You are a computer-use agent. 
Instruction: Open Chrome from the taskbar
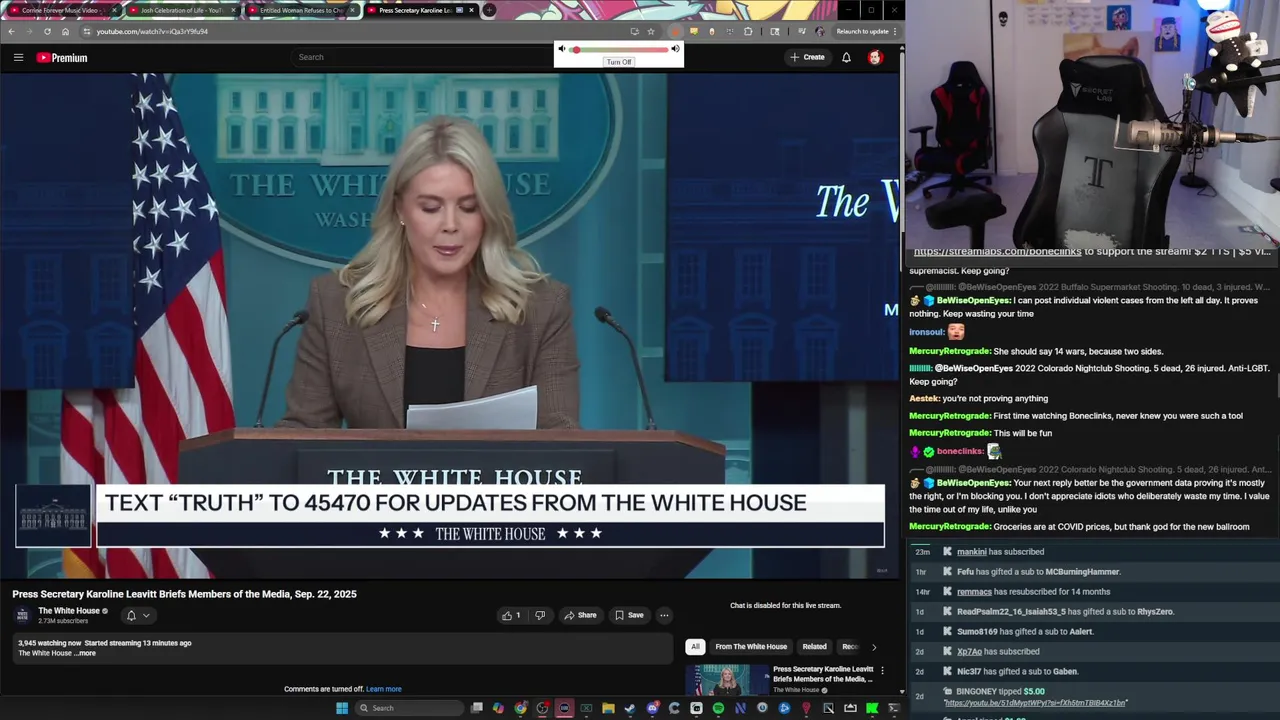pyautogui.click(x=520, y=708)
